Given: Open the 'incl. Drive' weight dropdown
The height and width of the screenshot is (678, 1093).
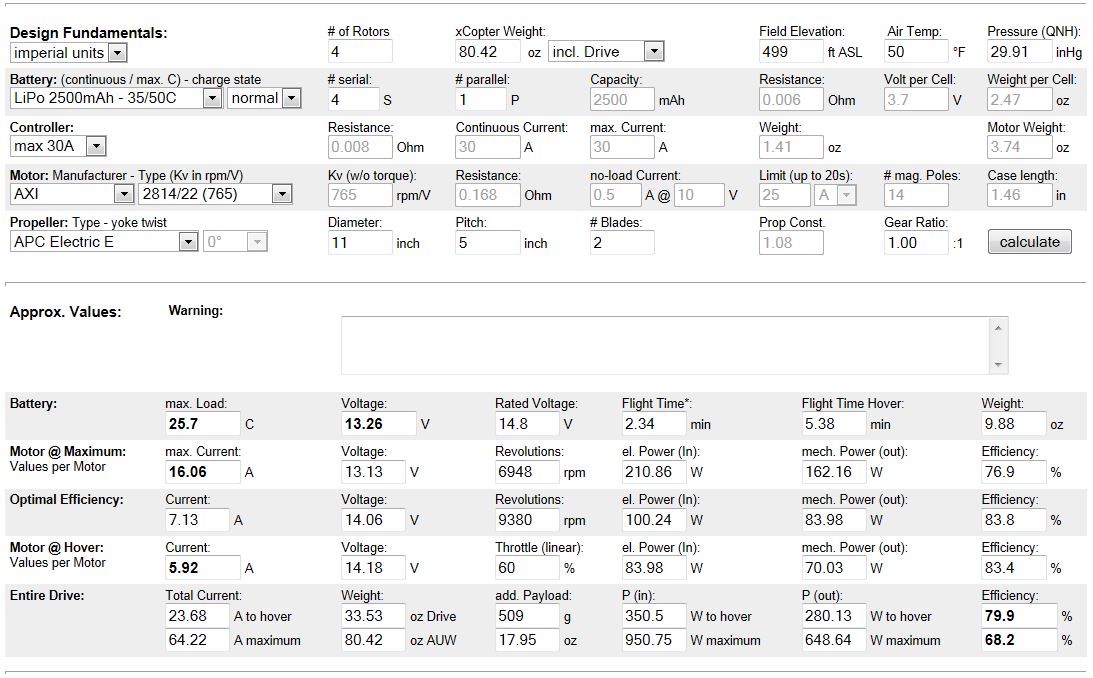Looking at the screenshot, I should [x=606, y=52].
